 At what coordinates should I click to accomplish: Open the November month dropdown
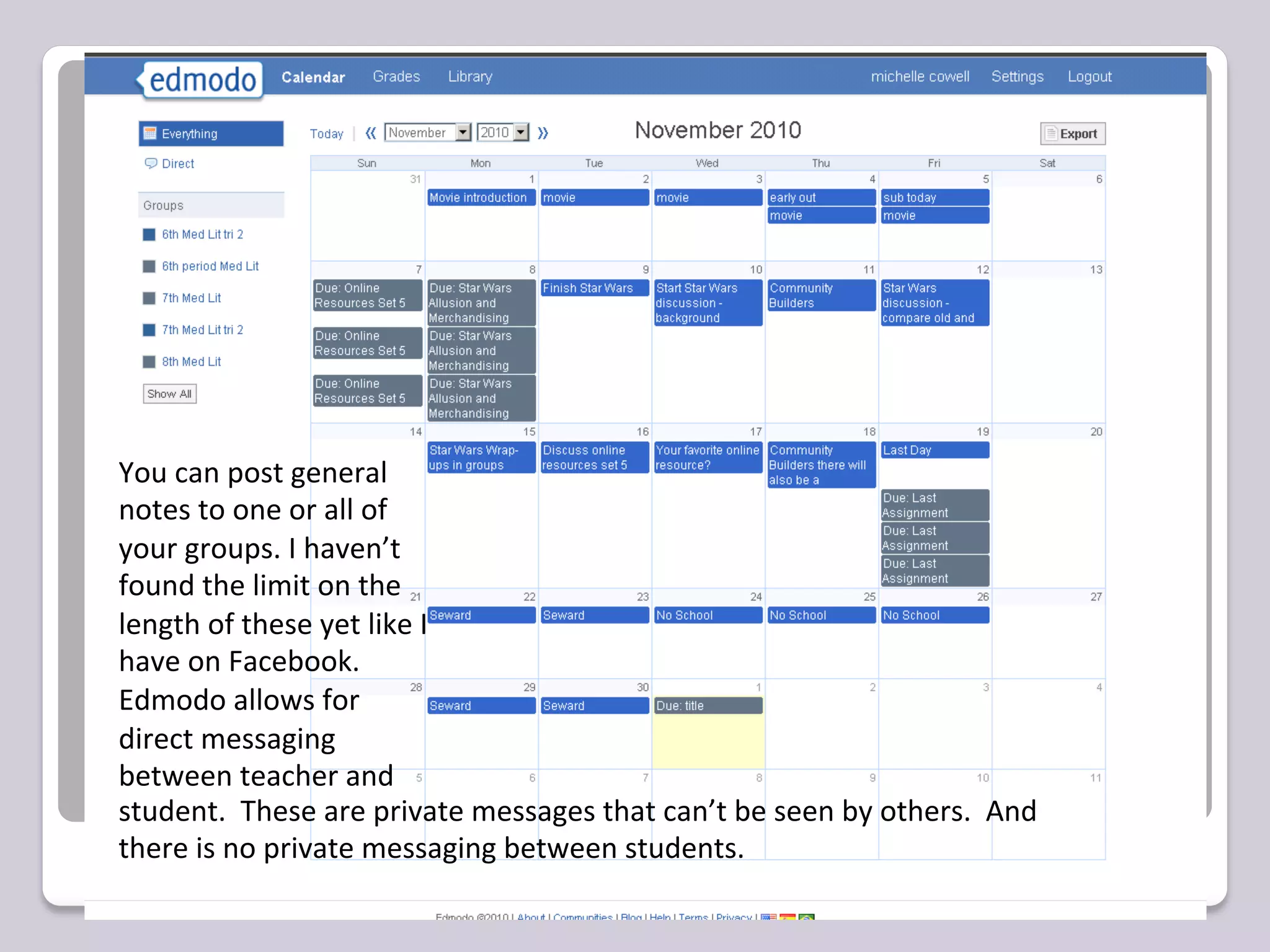pyautogui.click(x=428, y=133)
